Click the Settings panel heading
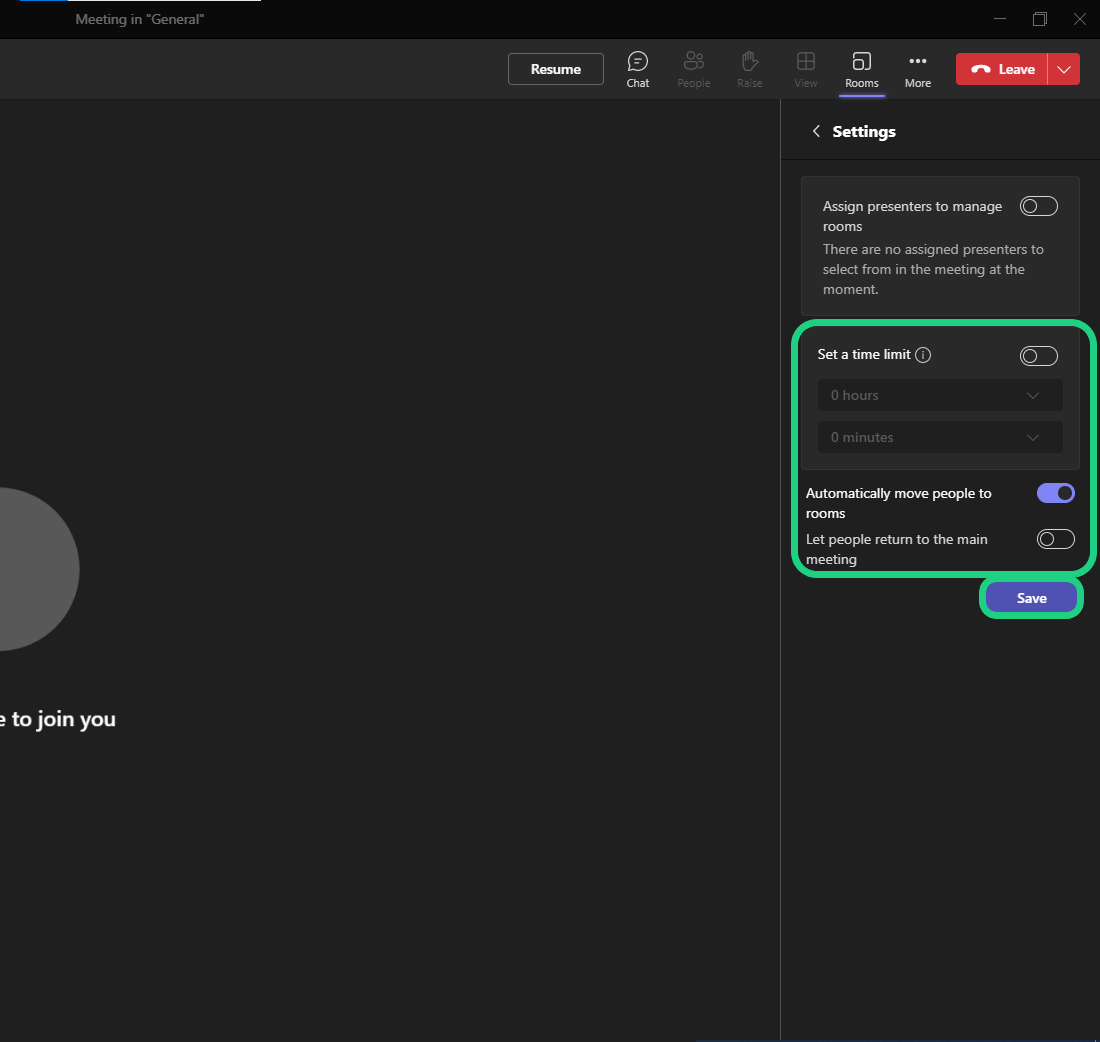 coord(864,132)
